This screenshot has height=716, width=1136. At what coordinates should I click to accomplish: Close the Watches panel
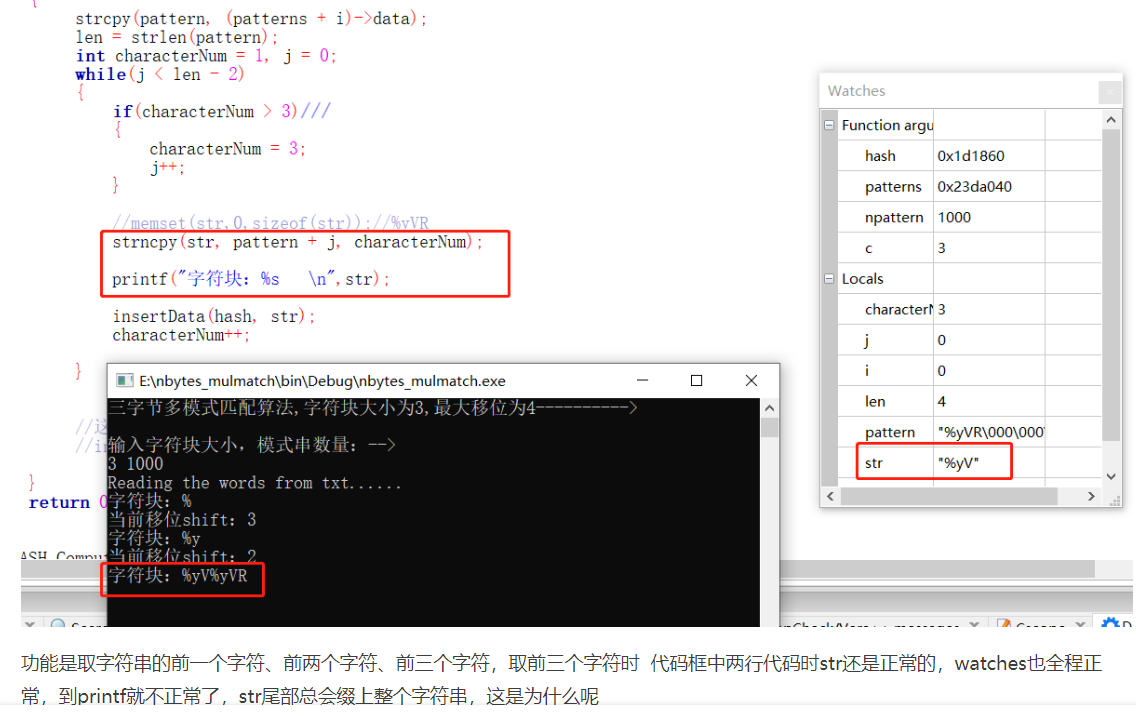(x=1109, y=91)
